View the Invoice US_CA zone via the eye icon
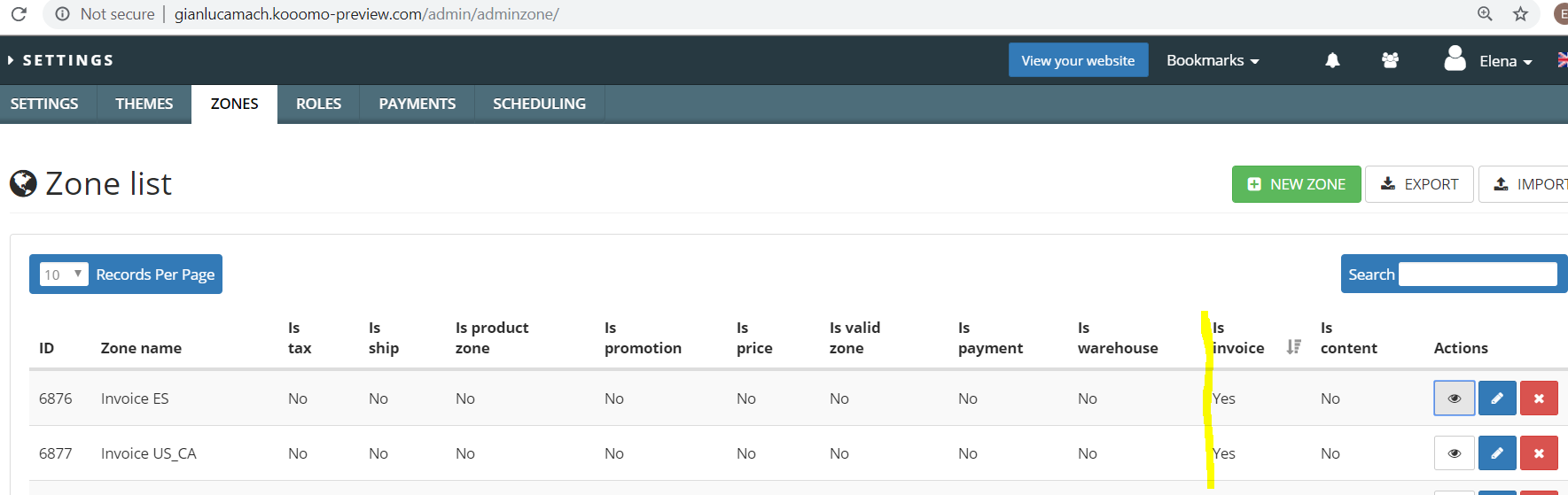1568x495 pixels. 1455,453
